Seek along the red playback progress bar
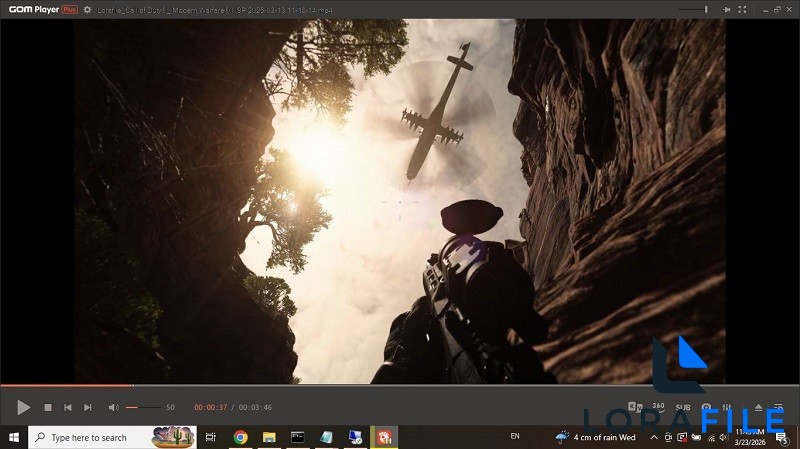The image size is (800, 449). tap(399, 385)
